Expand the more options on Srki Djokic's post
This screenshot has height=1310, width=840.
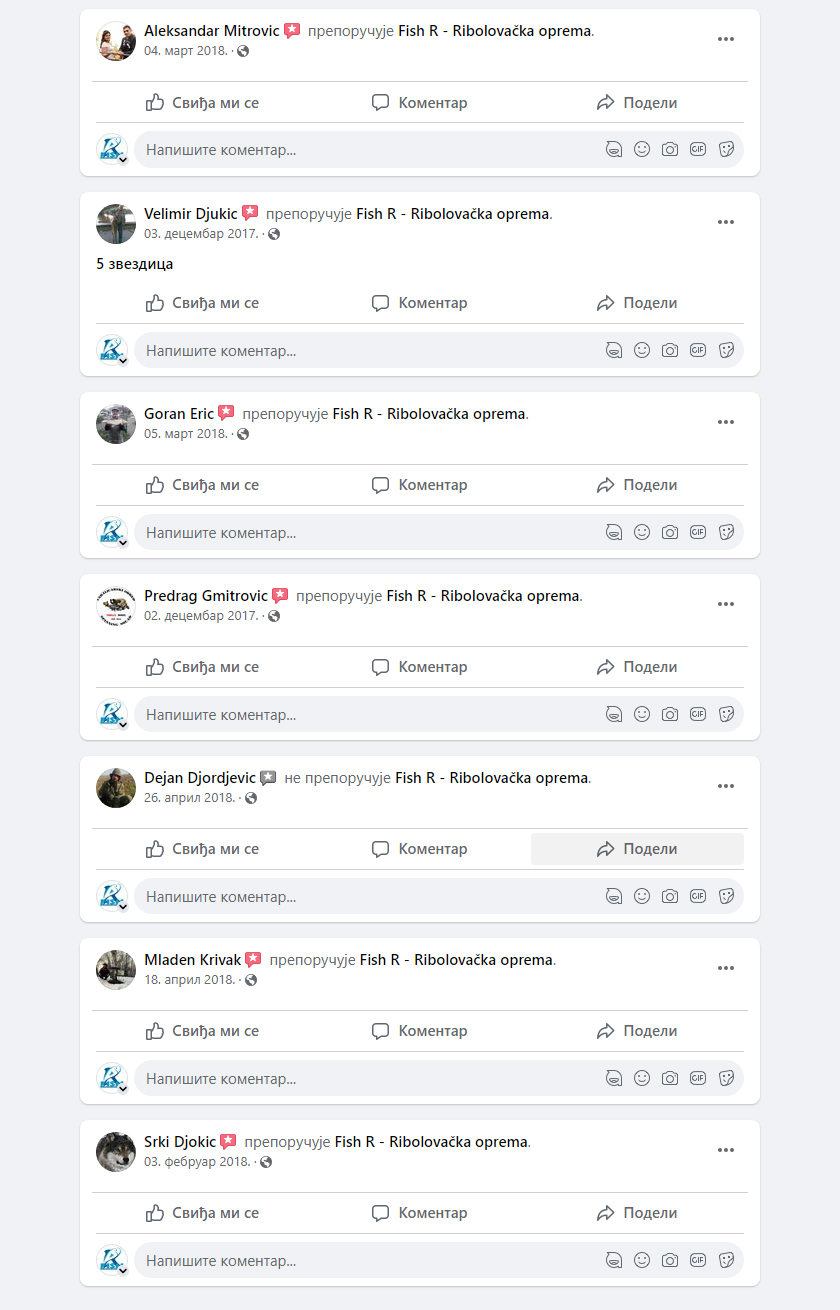726,1150
